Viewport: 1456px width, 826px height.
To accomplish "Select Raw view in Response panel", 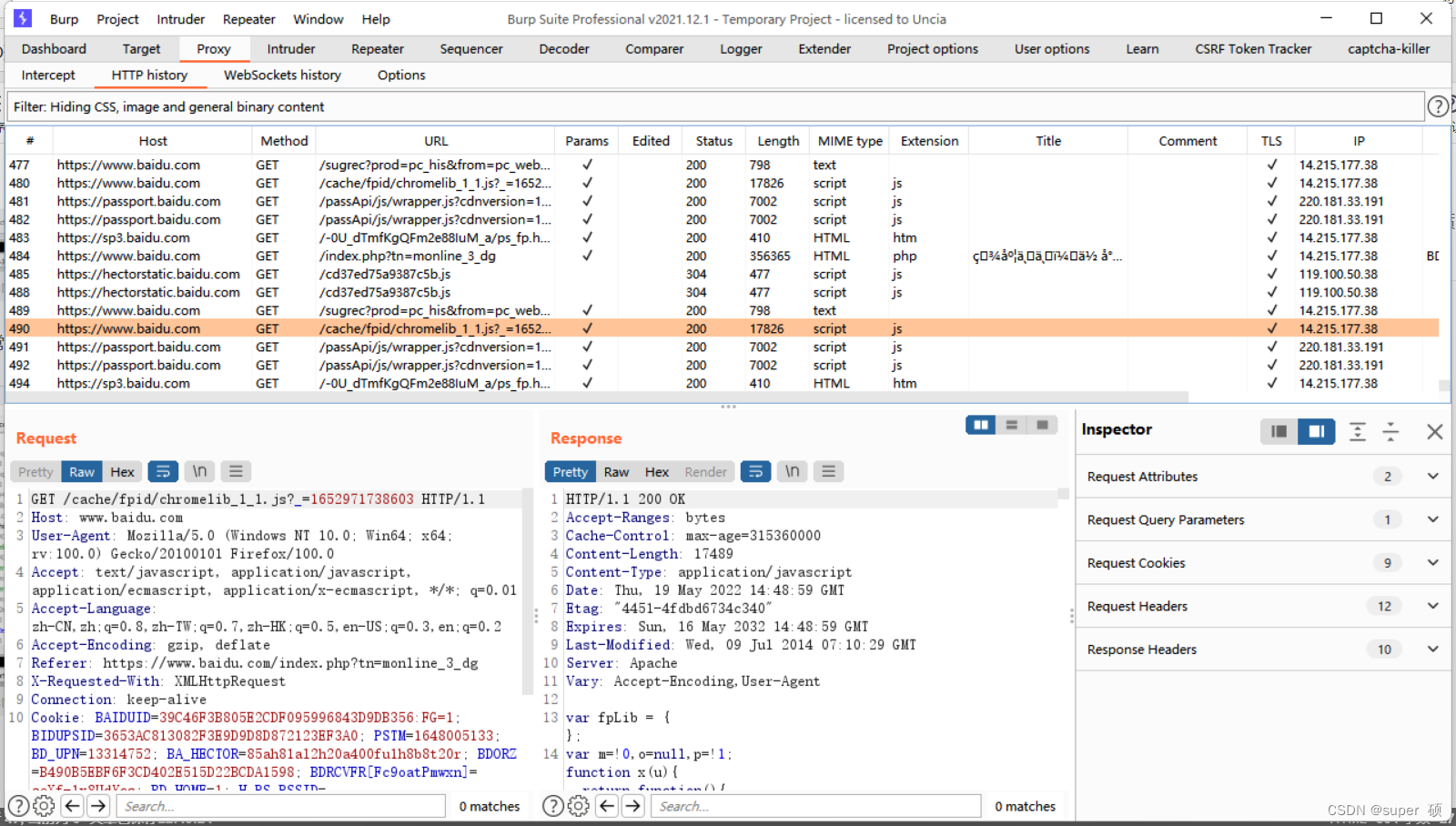I will (x=616, y=471).
